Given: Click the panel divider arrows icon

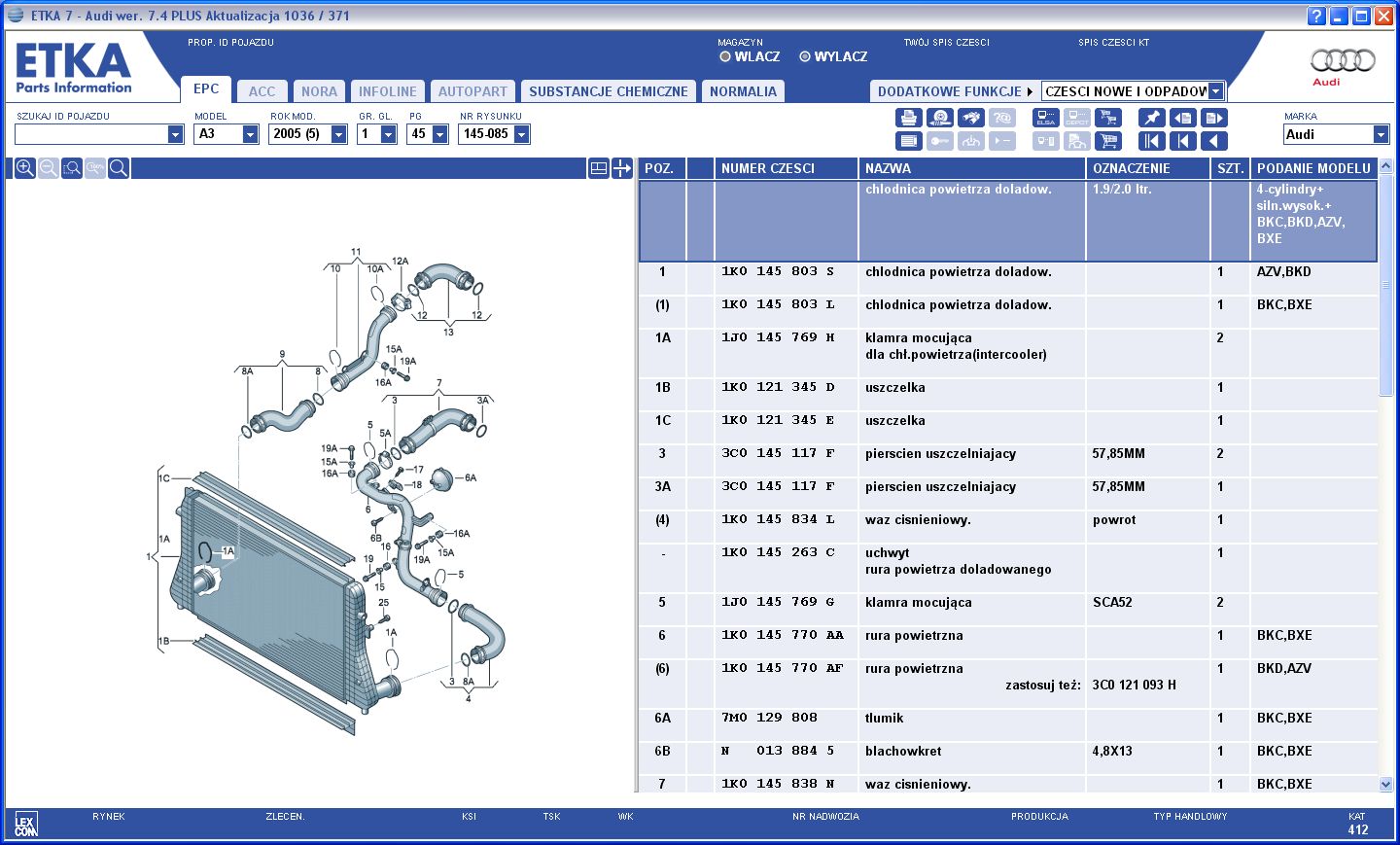Looking at the screenshot, I should [622, 168].
